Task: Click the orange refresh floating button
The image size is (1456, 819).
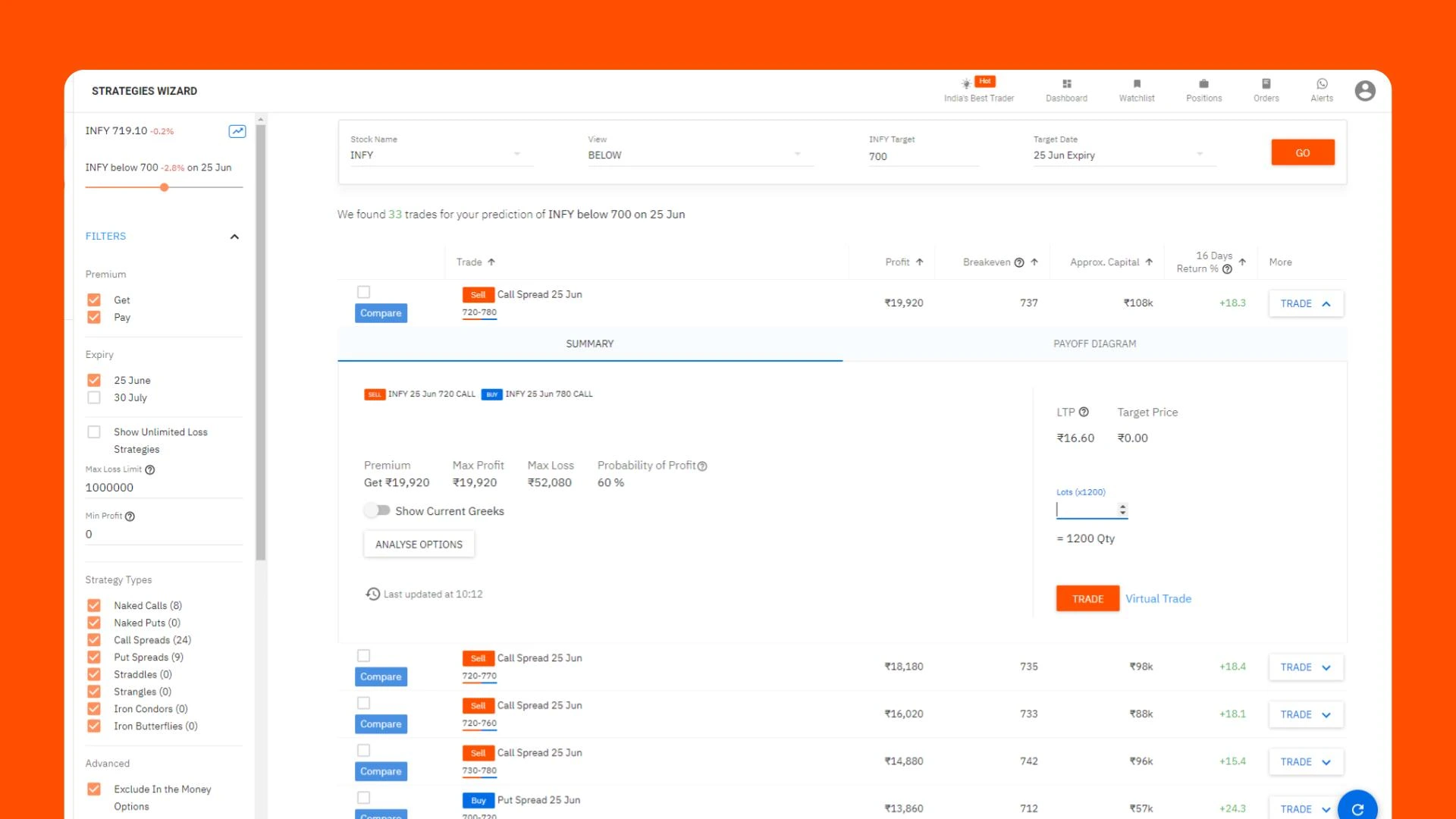Action: (x=1357, y=808)
